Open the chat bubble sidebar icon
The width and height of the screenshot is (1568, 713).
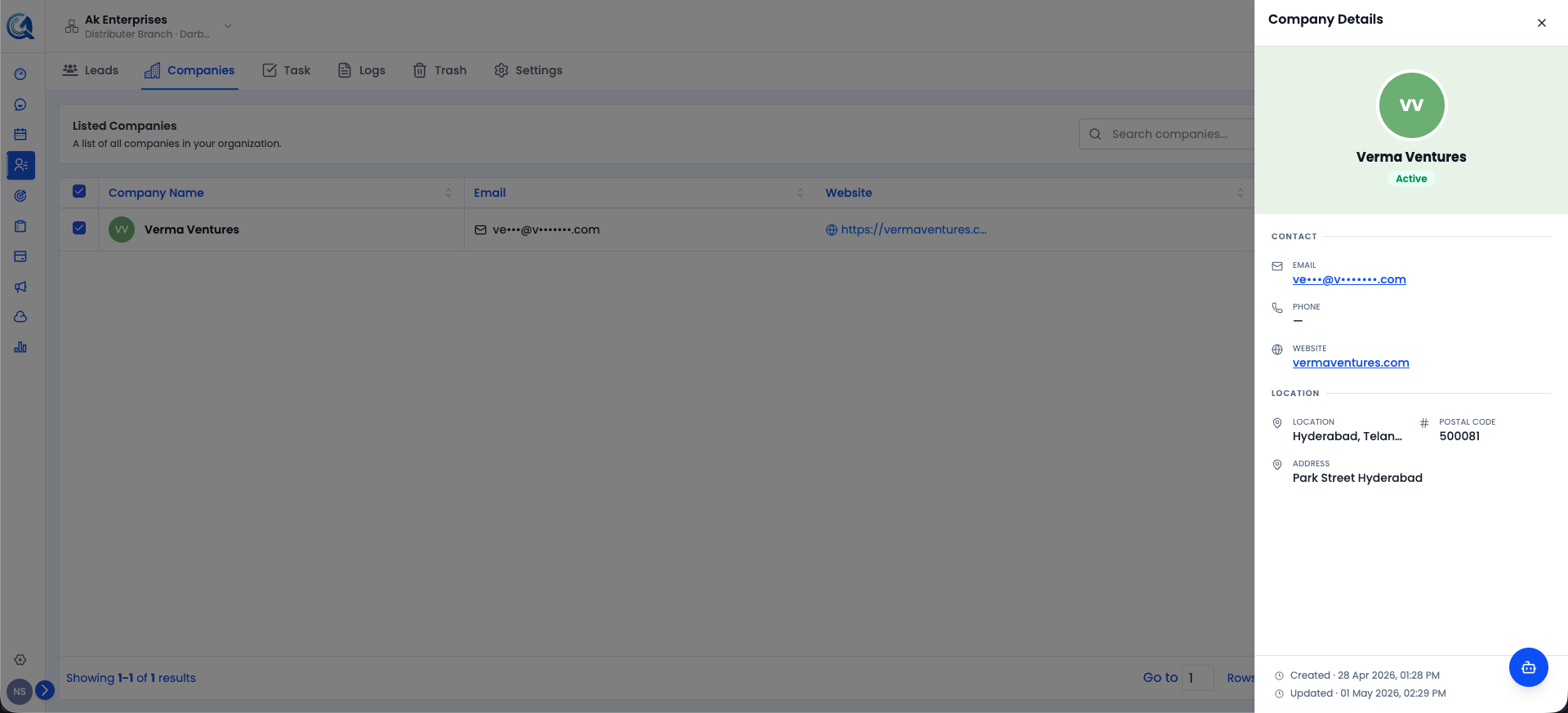pos(20,105)
